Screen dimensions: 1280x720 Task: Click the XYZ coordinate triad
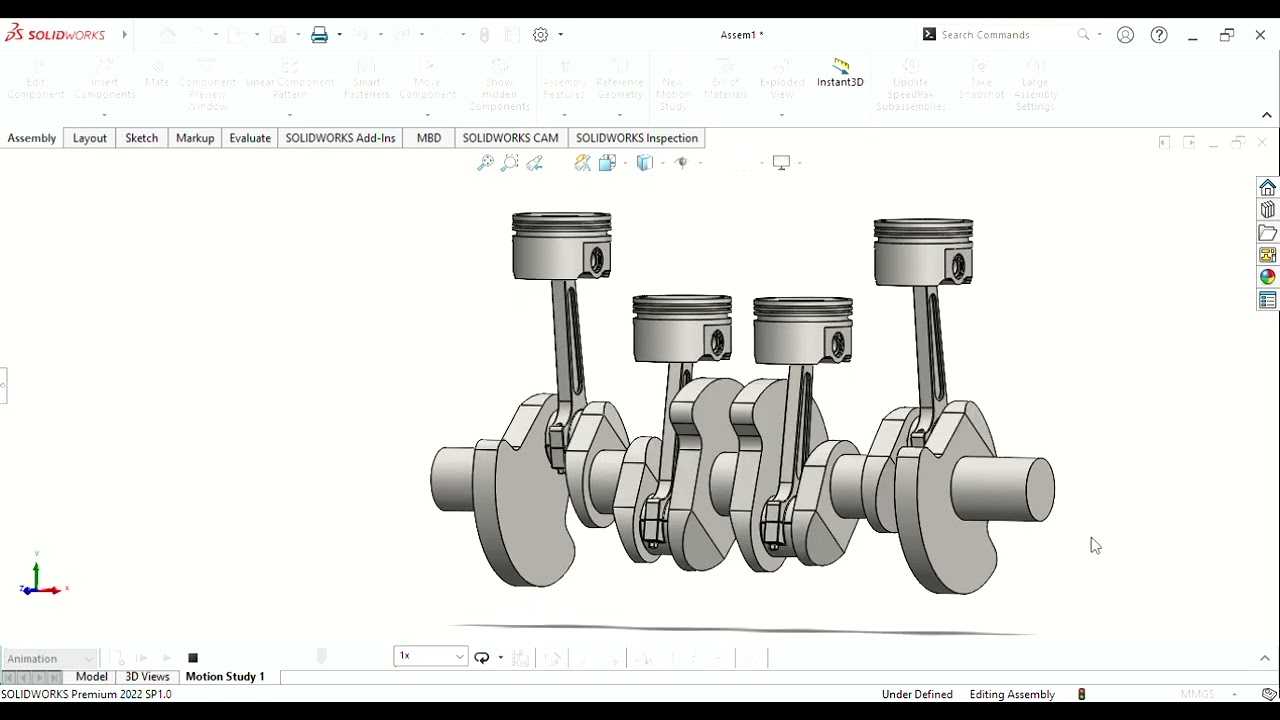(x=40, y=576)
